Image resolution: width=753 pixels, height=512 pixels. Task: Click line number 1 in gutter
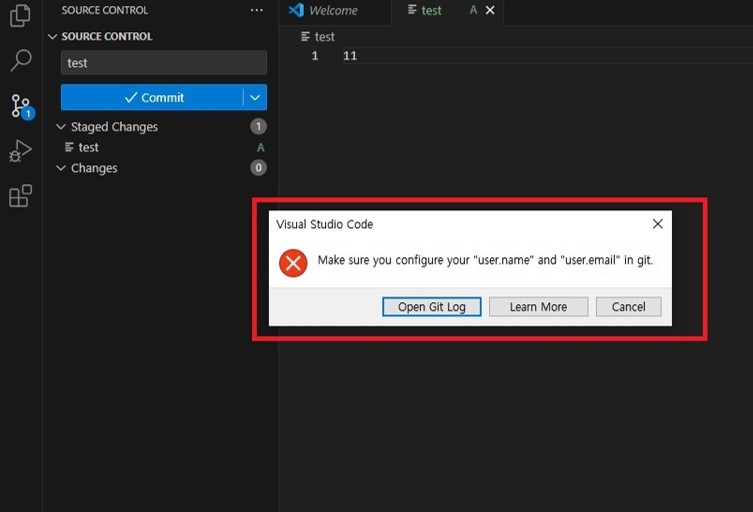tap(315, 56)
